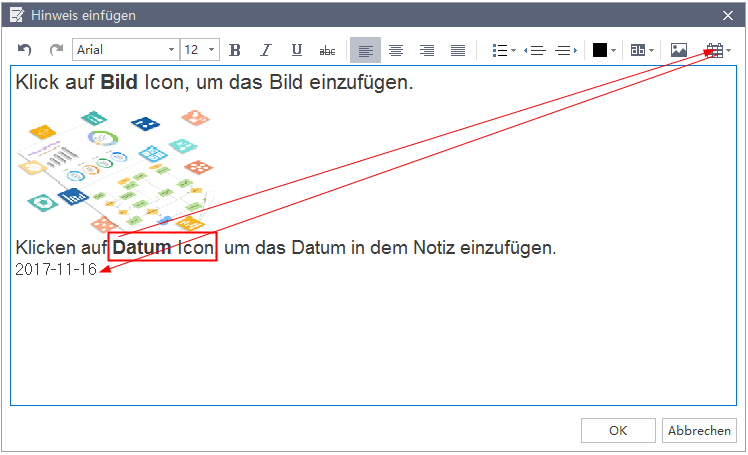Click the insert image icon
The width and height of the screenshot is (748, 455).
(679, 50)
